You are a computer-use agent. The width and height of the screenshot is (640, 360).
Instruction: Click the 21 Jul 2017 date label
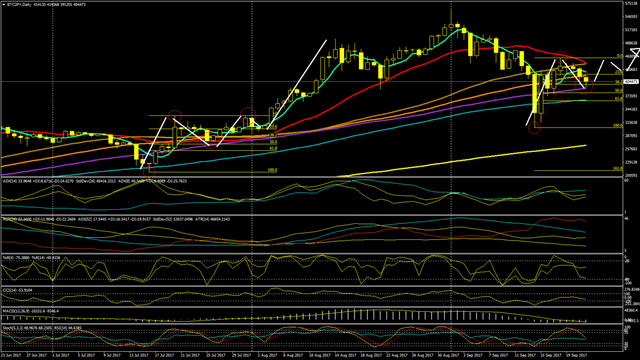(190, 356)
